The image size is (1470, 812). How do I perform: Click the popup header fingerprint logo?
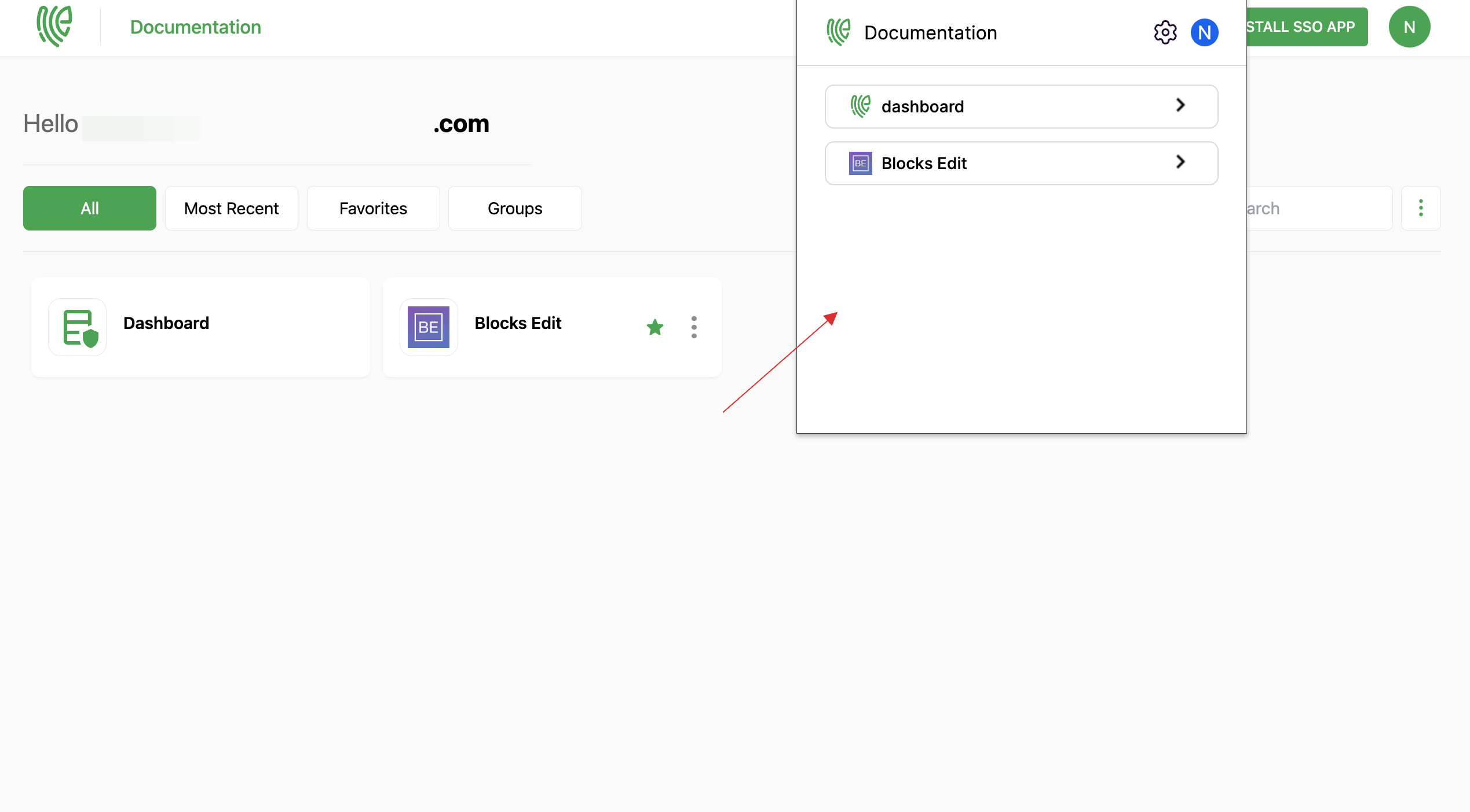click(838, 32)
